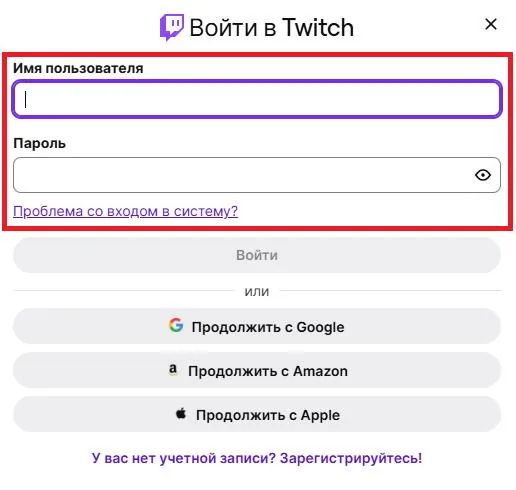Open the Проблема со входом в систему? link
516x490 pixels.
125,211
